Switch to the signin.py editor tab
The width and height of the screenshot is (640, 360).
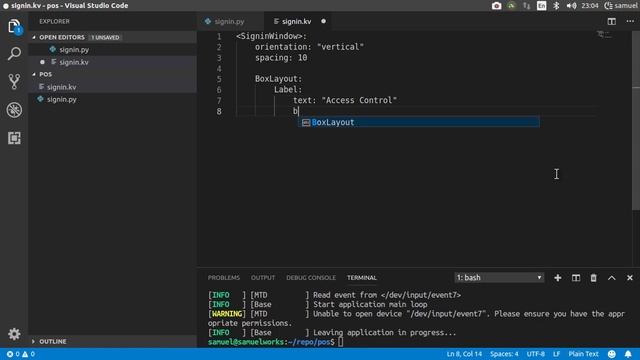pos(230,21)
